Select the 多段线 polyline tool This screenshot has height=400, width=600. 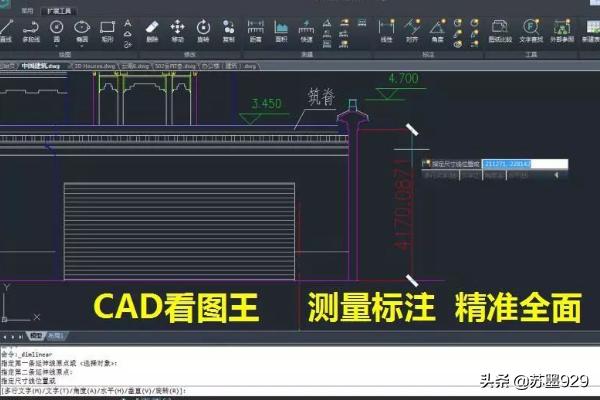point(31,31)
